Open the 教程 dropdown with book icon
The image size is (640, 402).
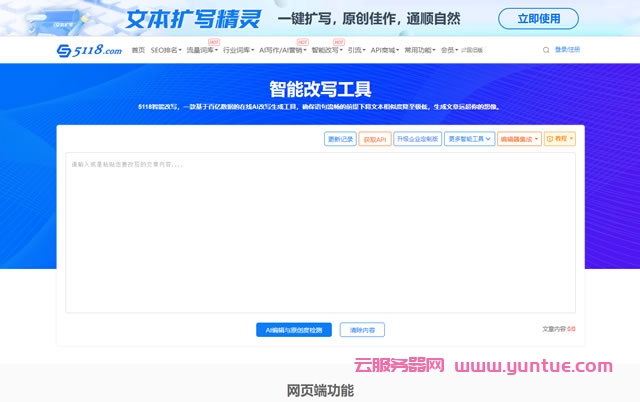coord(560,139)
